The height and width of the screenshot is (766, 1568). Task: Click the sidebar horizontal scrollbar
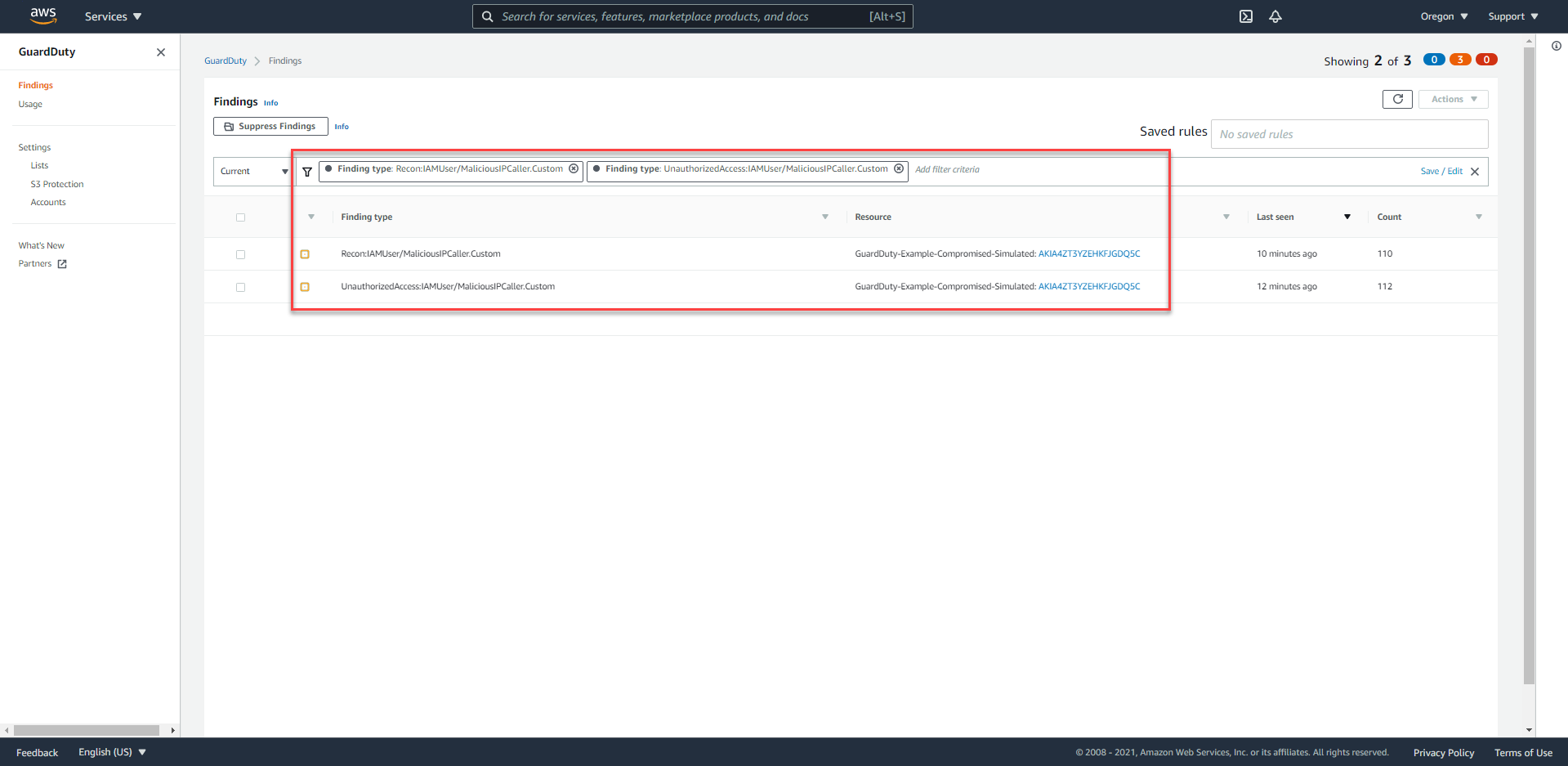(86, 730)
